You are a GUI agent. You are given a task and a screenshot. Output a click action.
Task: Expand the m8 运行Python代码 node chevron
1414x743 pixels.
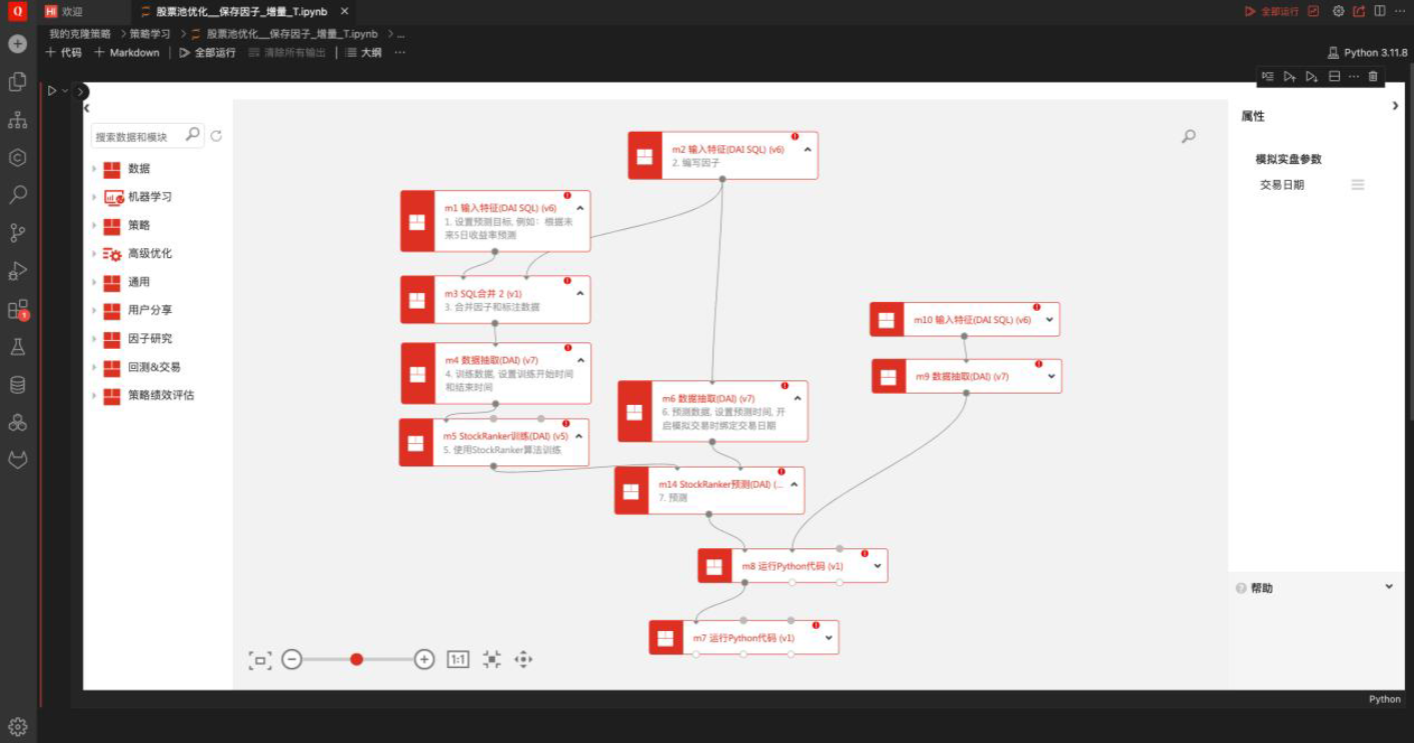(x=877, y=566)
